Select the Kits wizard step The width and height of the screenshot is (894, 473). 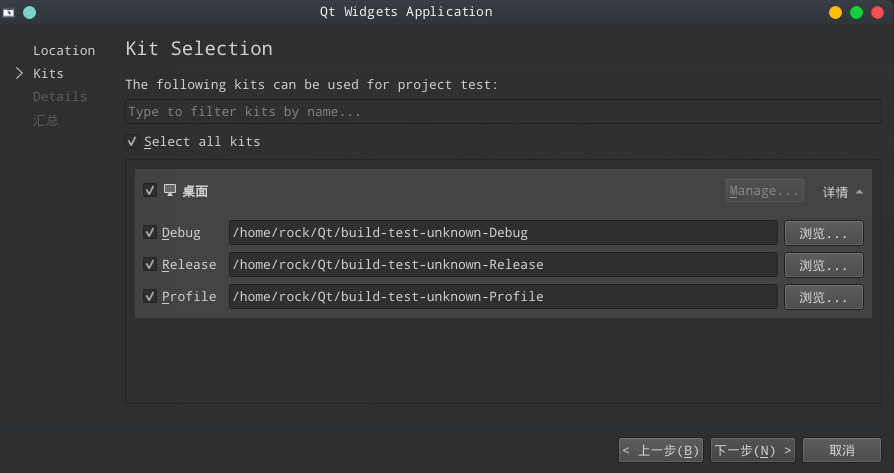tap(48, 74)
